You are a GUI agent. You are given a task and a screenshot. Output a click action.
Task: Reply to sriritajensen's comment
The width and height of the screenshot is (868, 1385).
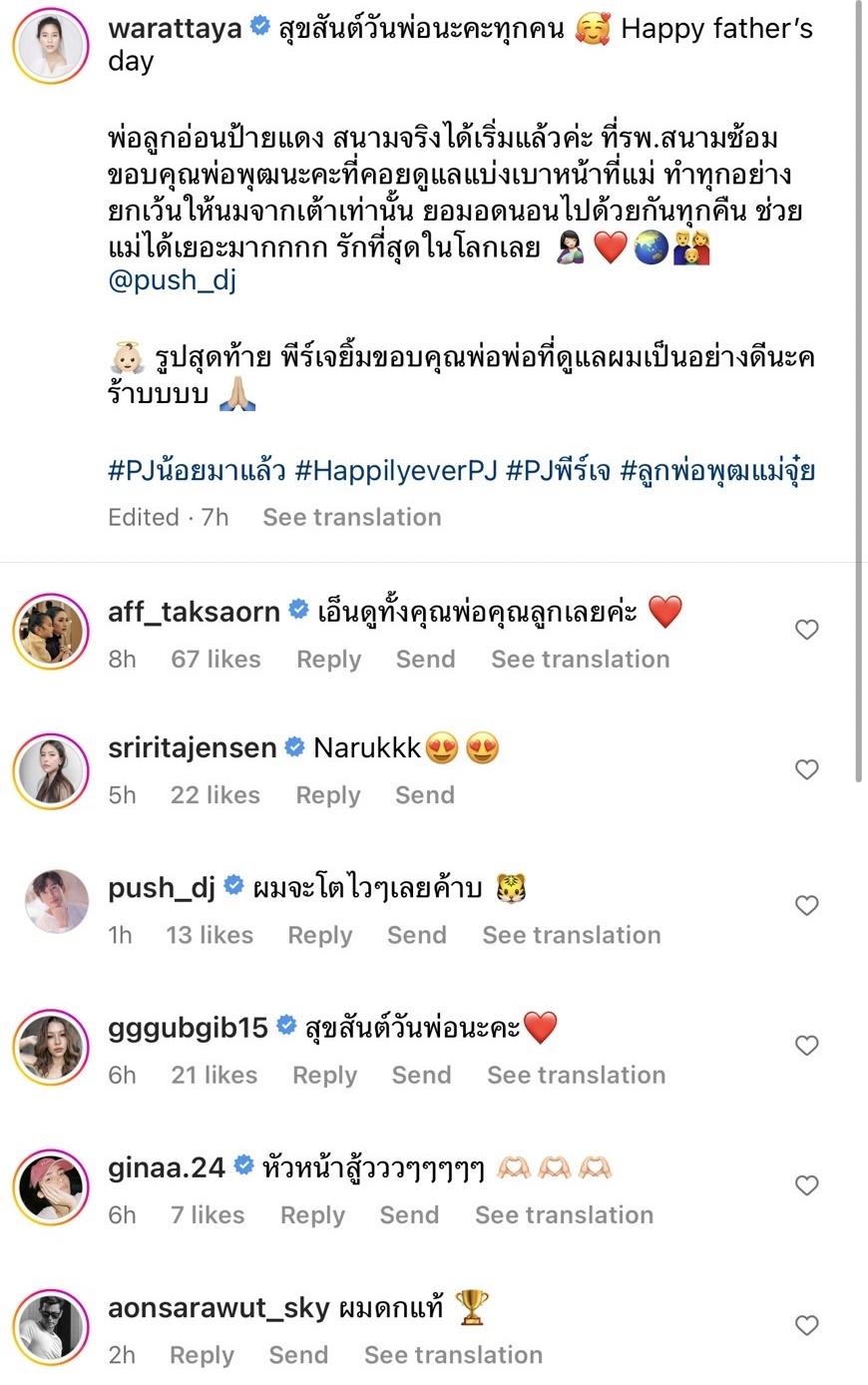click(328, 795)
